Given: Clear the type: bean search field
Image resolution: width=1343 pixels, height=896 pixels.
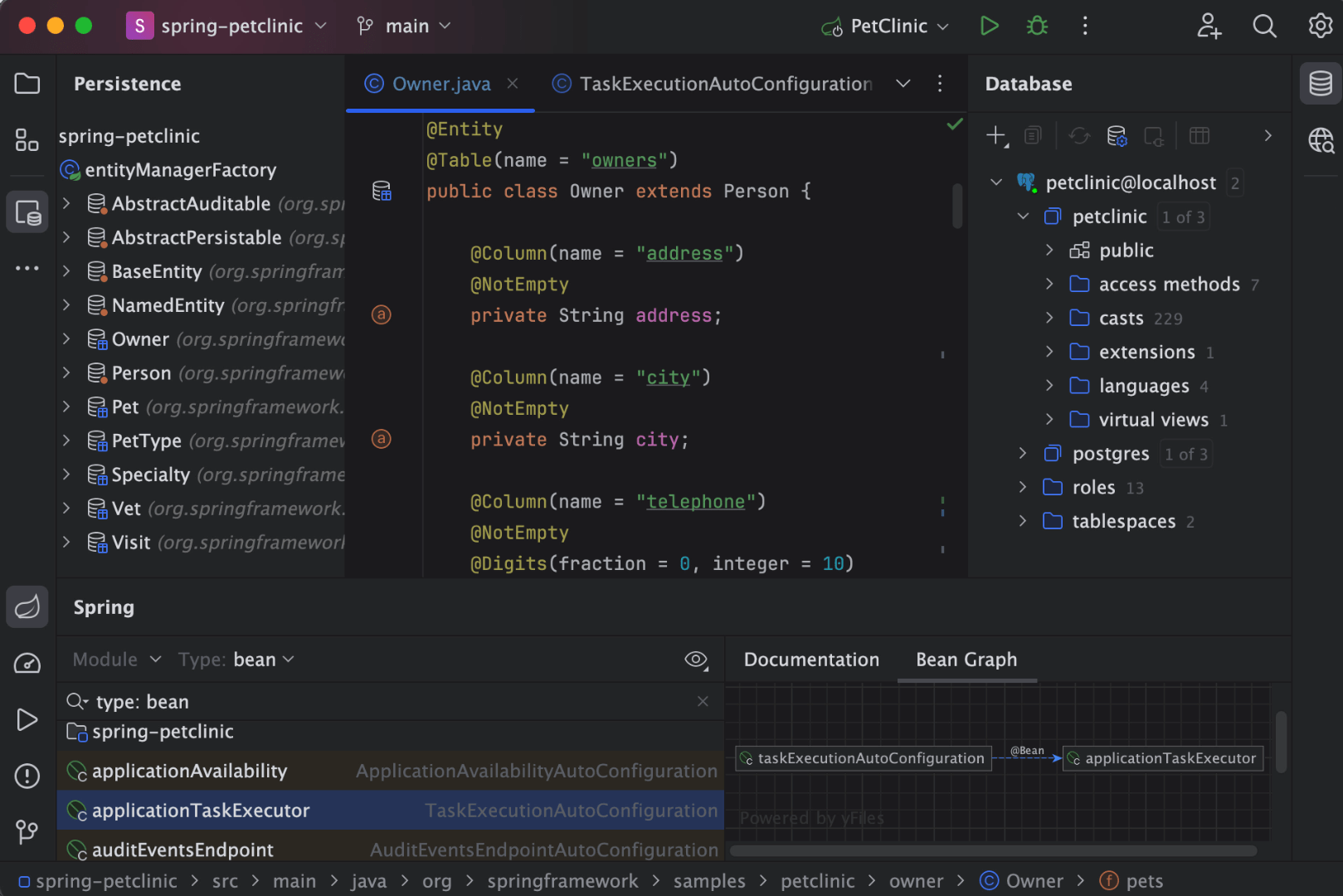Looking at the screenshot, I should point(703,701).
